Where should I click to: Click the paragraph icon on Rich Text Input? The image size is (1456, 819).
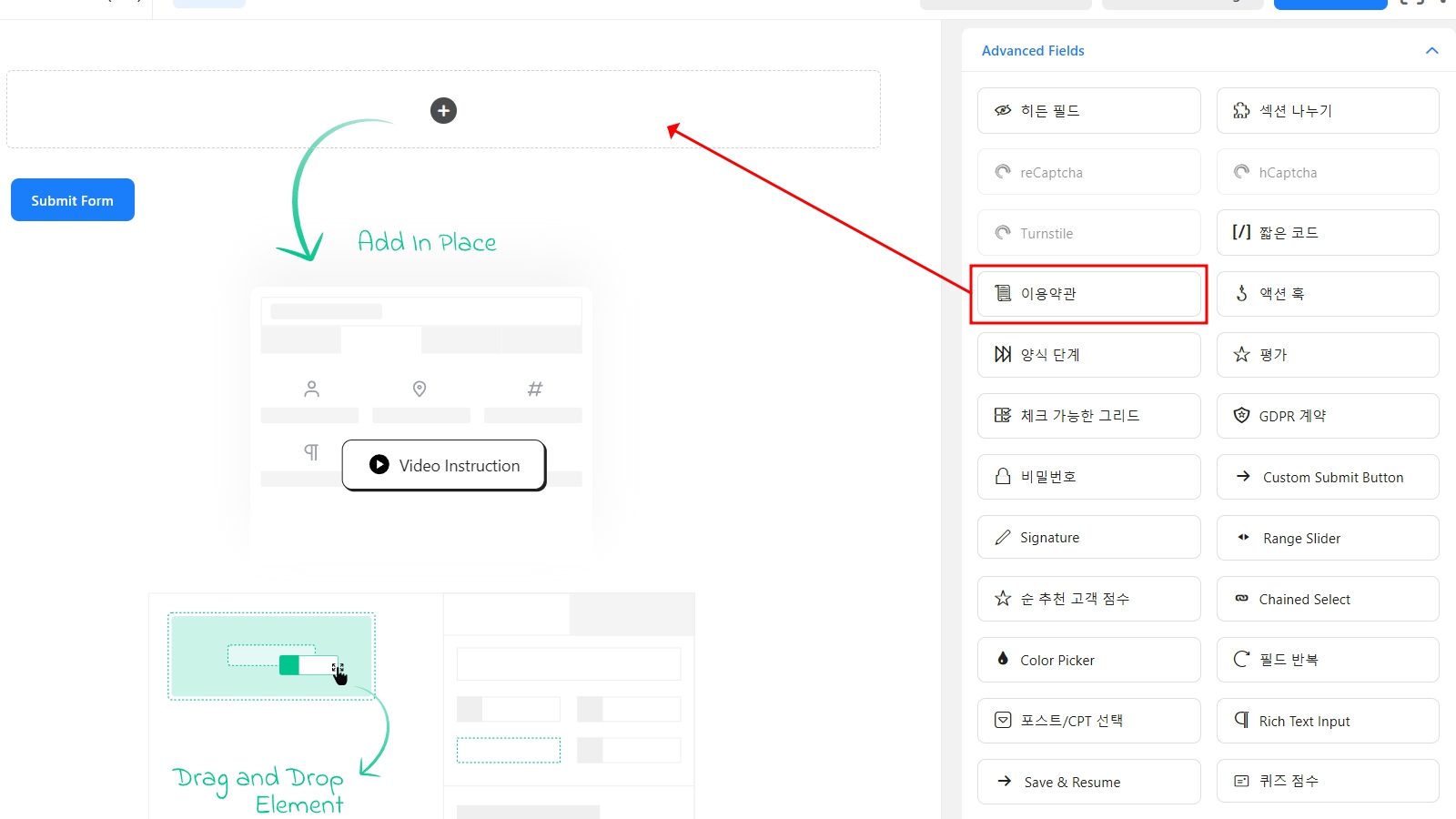tap(1241, 720)
